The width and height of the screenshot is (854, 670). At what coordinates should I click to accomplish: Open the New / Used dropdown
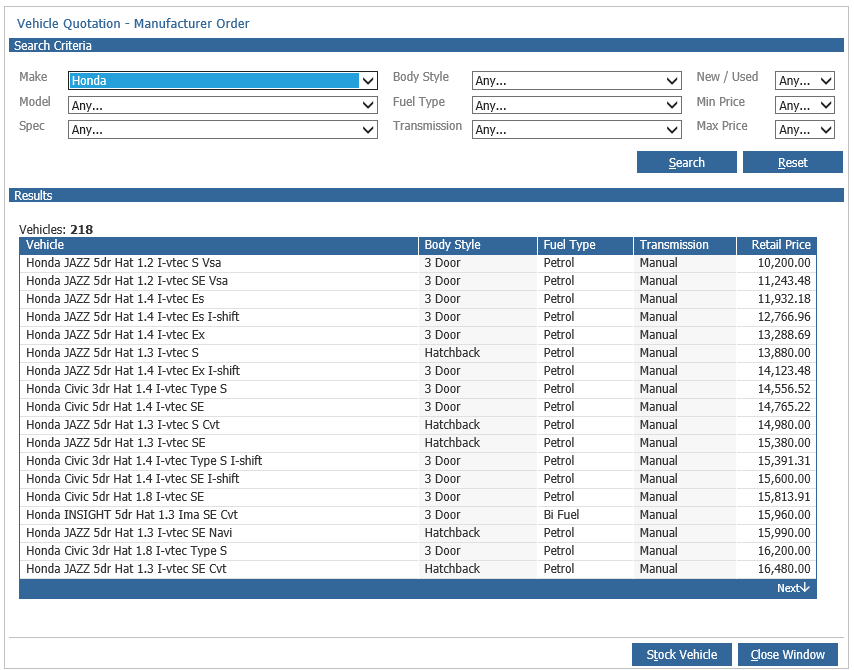pyautogui.click(x=804, y=81)
